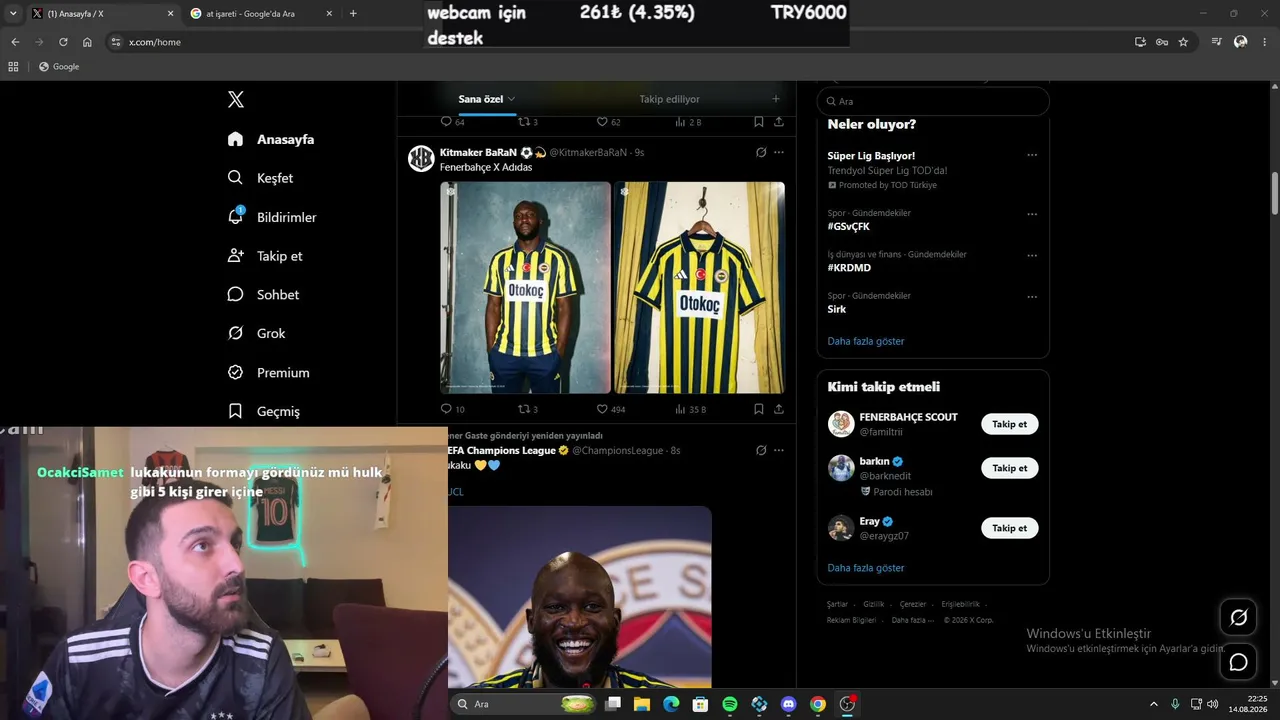
Task: Open a new browser tab
Action: tap(353, 13)
